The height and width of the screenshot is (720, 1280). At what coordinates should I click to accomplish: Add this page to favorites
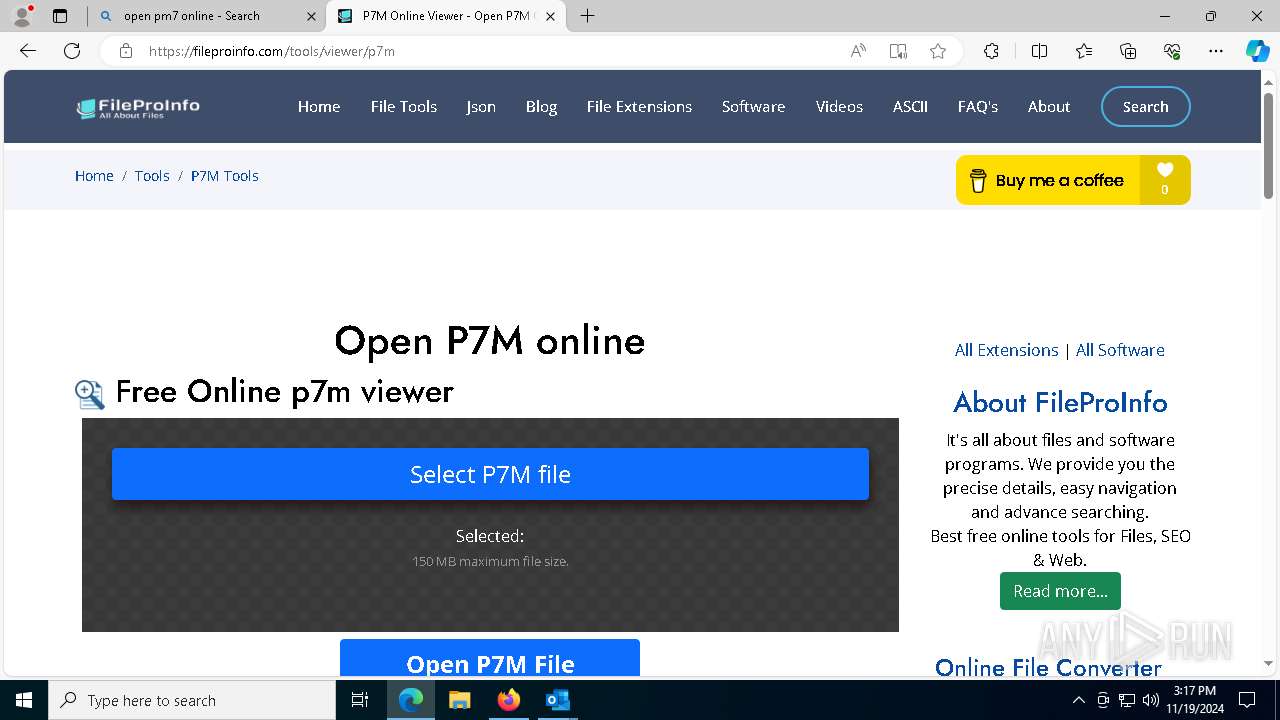[x=938, y=51]
